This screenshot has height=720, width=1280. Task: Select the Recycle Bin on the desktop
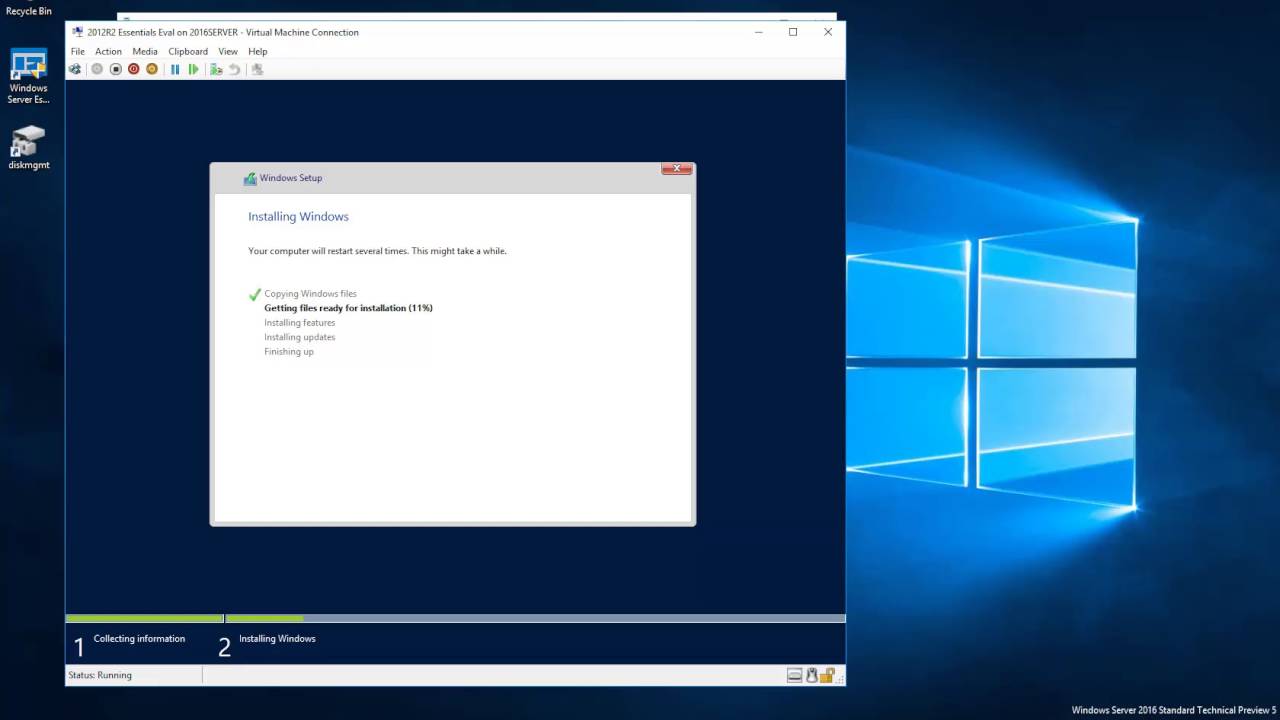[x=29, y=9]
